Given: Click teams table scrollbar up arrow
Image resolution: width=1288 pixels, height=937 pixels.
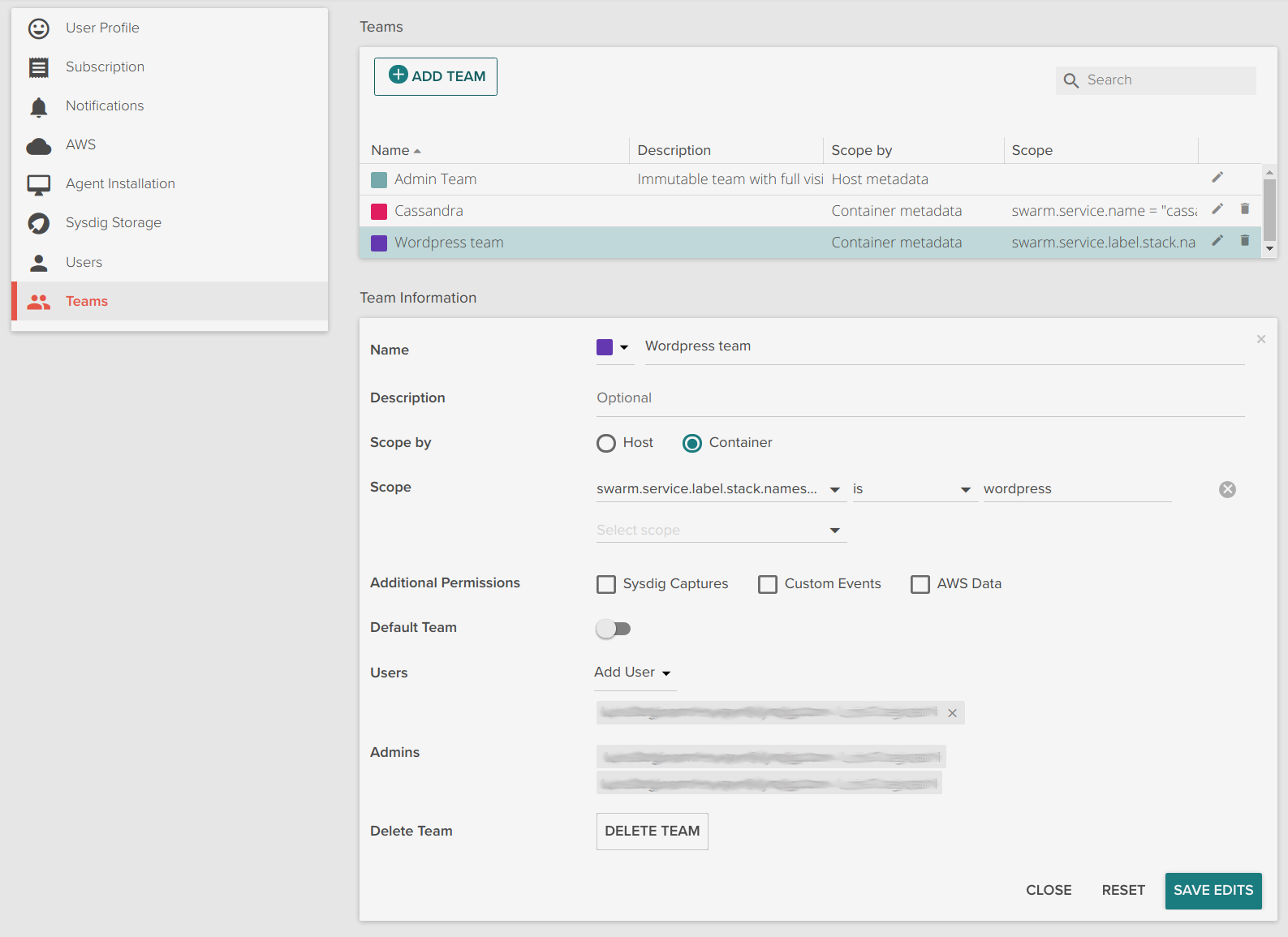Looking at the screenshot, I should (x=1270, y=172).
